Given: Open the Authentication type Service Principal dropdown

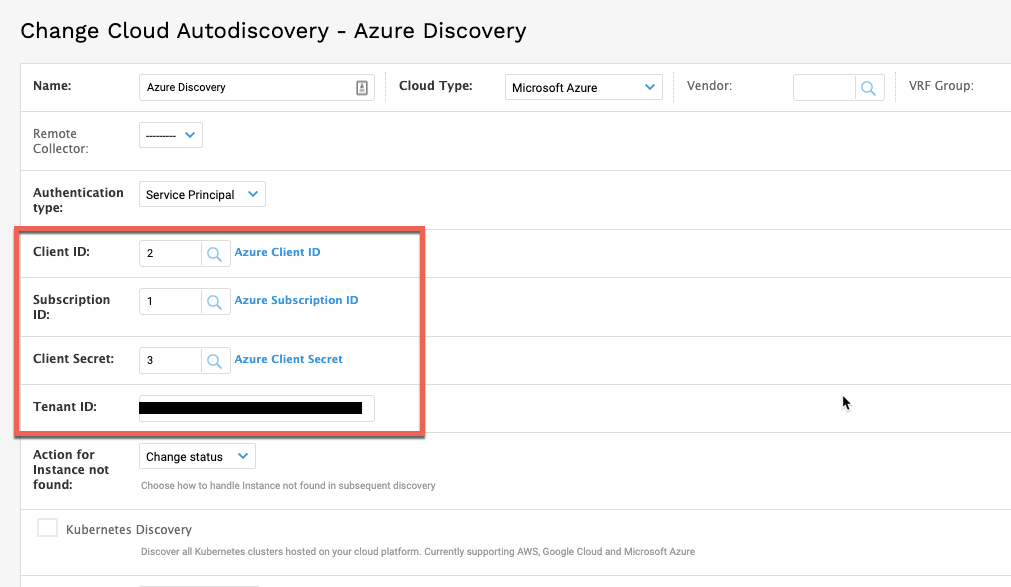Looking at the screenshot, I should pyautogui.click(x=202, y=194).
